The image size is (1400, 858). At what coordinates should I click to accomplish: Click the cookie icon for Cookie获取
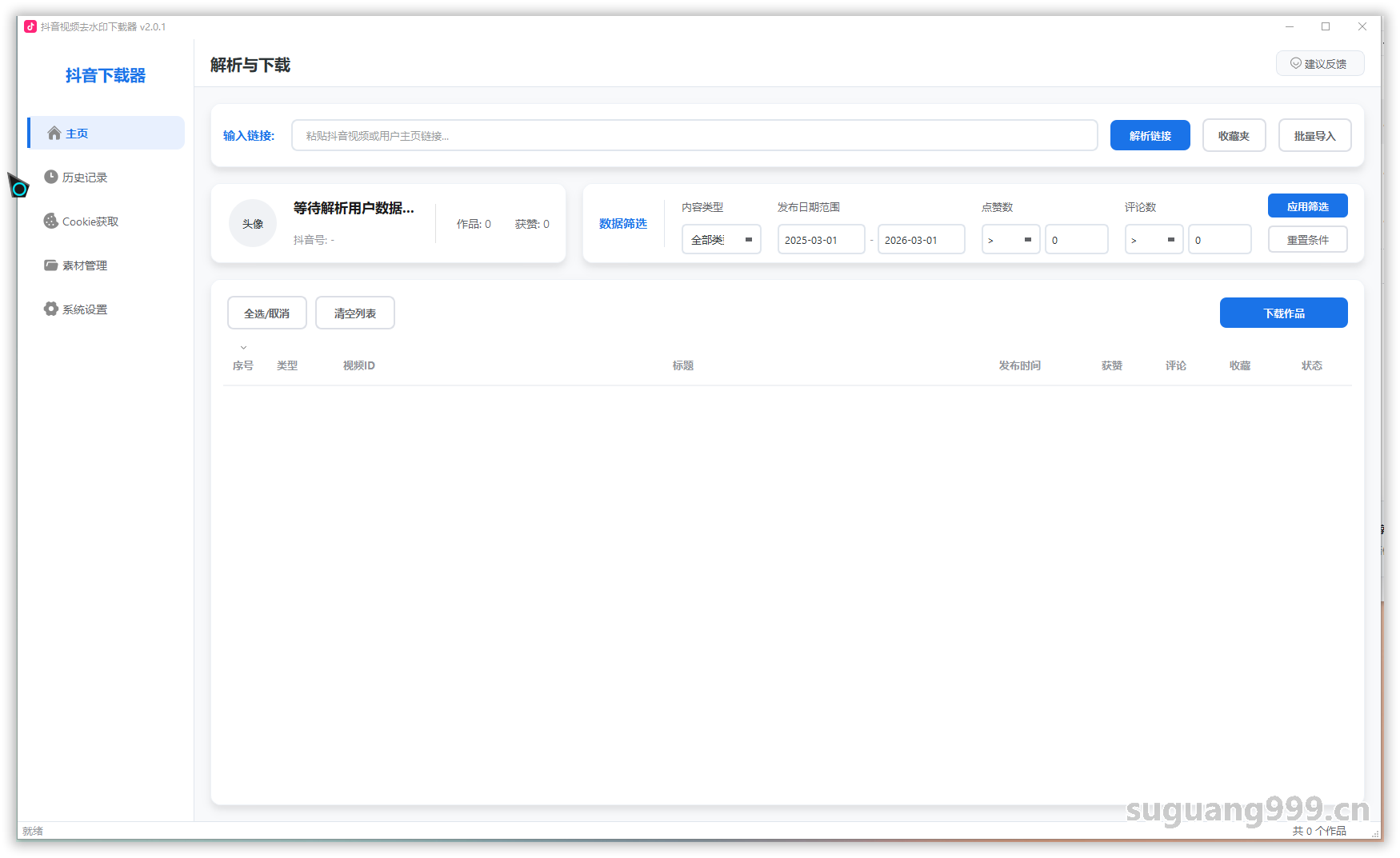click(51, 221)
